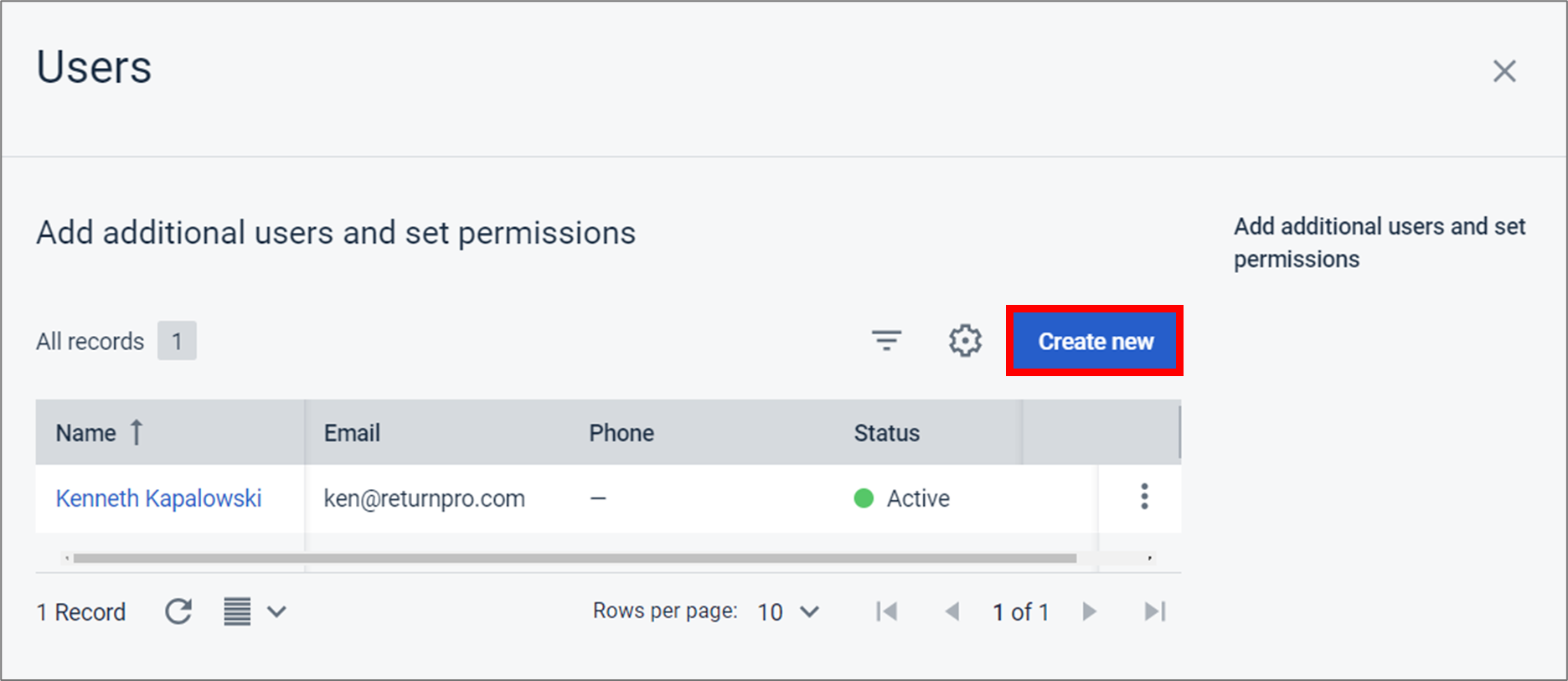Sort by Name column arrow
The height and width of the screenshot is (681, 1568).
point(137,432)
